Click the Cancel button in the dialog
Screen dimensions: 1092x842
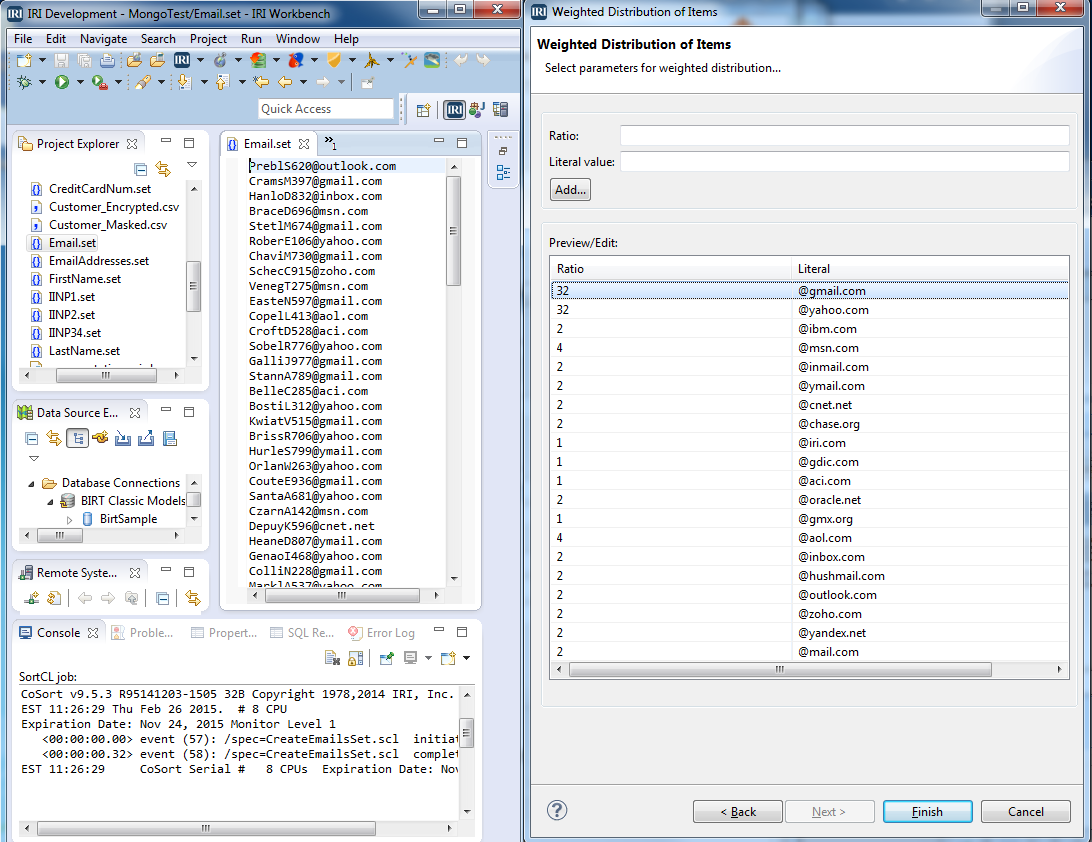(1025, 811)
